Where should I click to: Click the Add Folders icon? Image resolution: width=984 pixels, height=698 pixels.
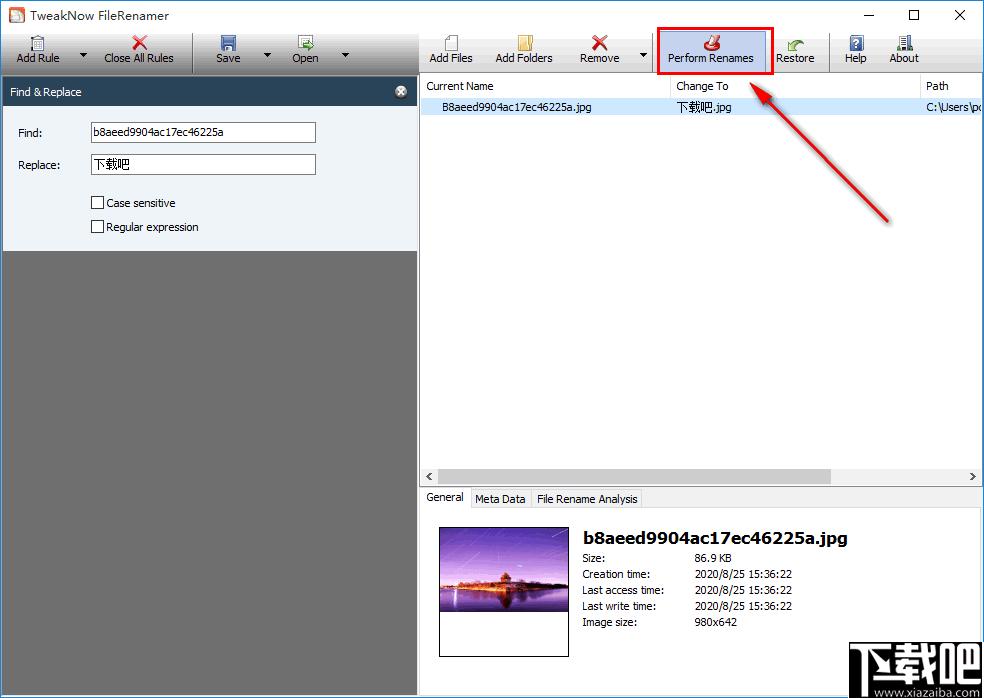pos(525,43)
